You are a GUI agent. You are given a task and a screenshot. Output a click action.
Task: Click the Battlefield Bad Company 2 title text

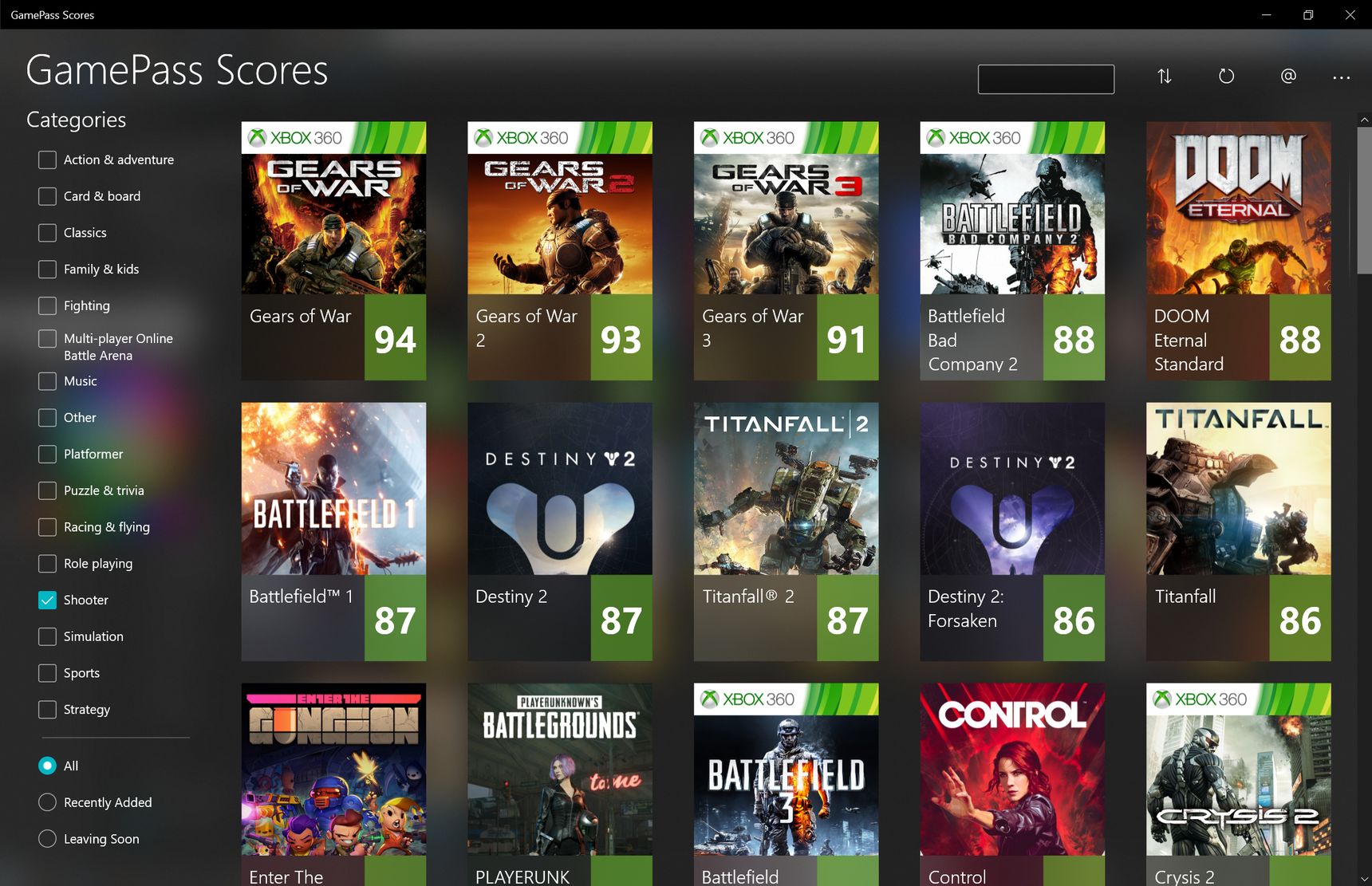(972, 341)
